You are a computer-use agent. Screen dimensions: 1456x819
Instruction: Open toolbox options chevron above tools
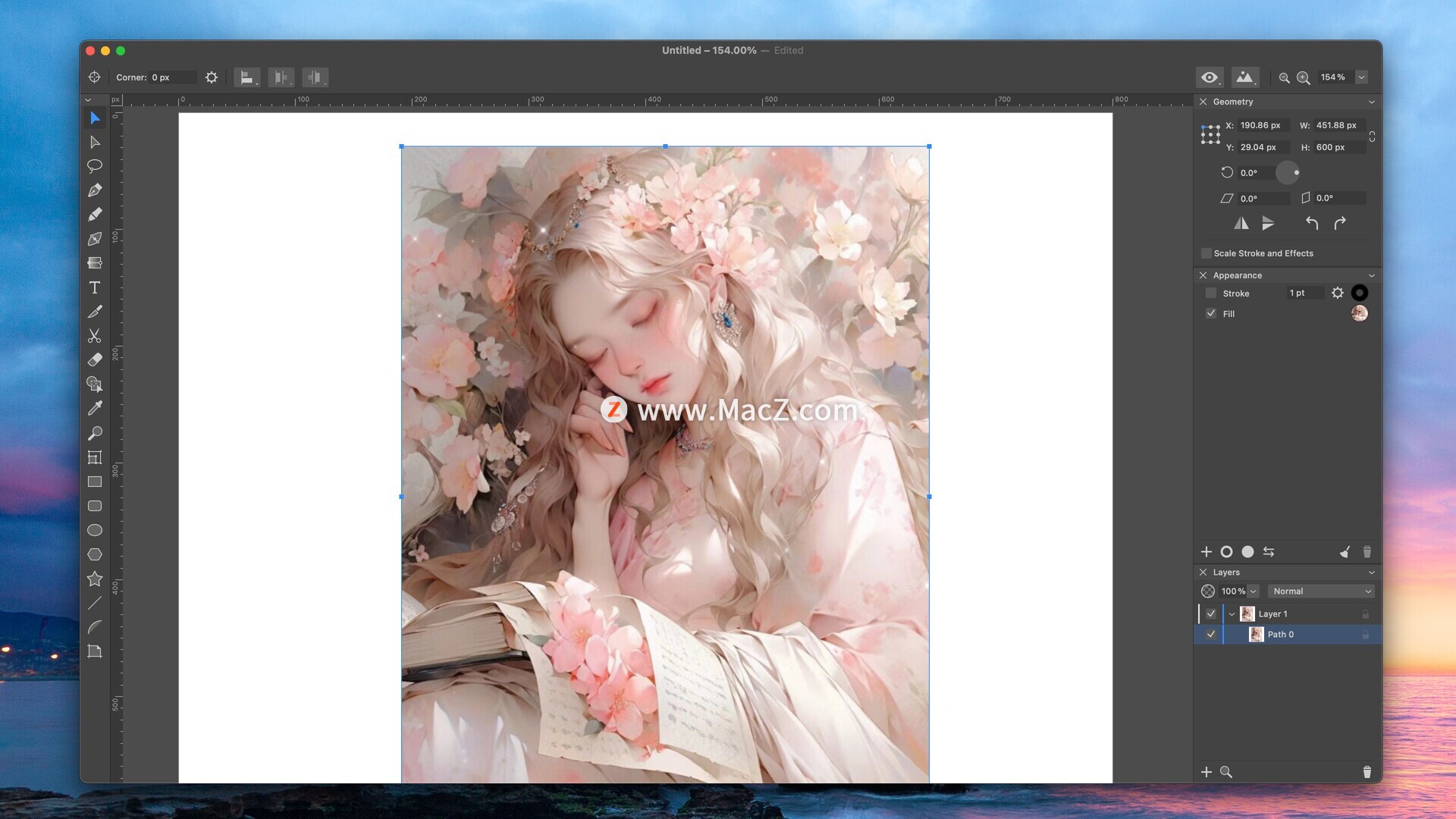[x=88, y=99]
